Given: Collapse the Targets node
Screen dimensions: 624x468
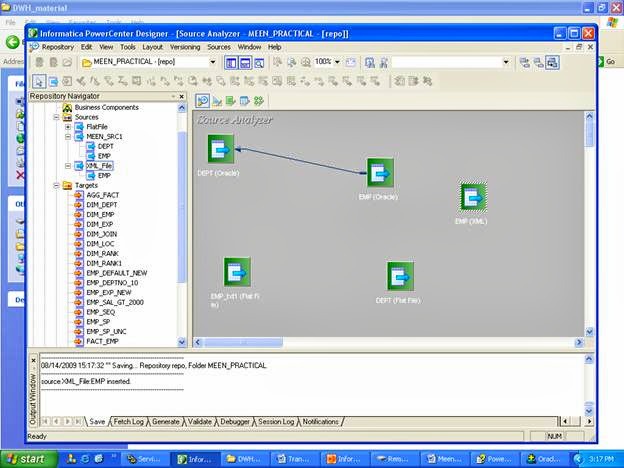Looking at the screenshot, I should 57,185.
